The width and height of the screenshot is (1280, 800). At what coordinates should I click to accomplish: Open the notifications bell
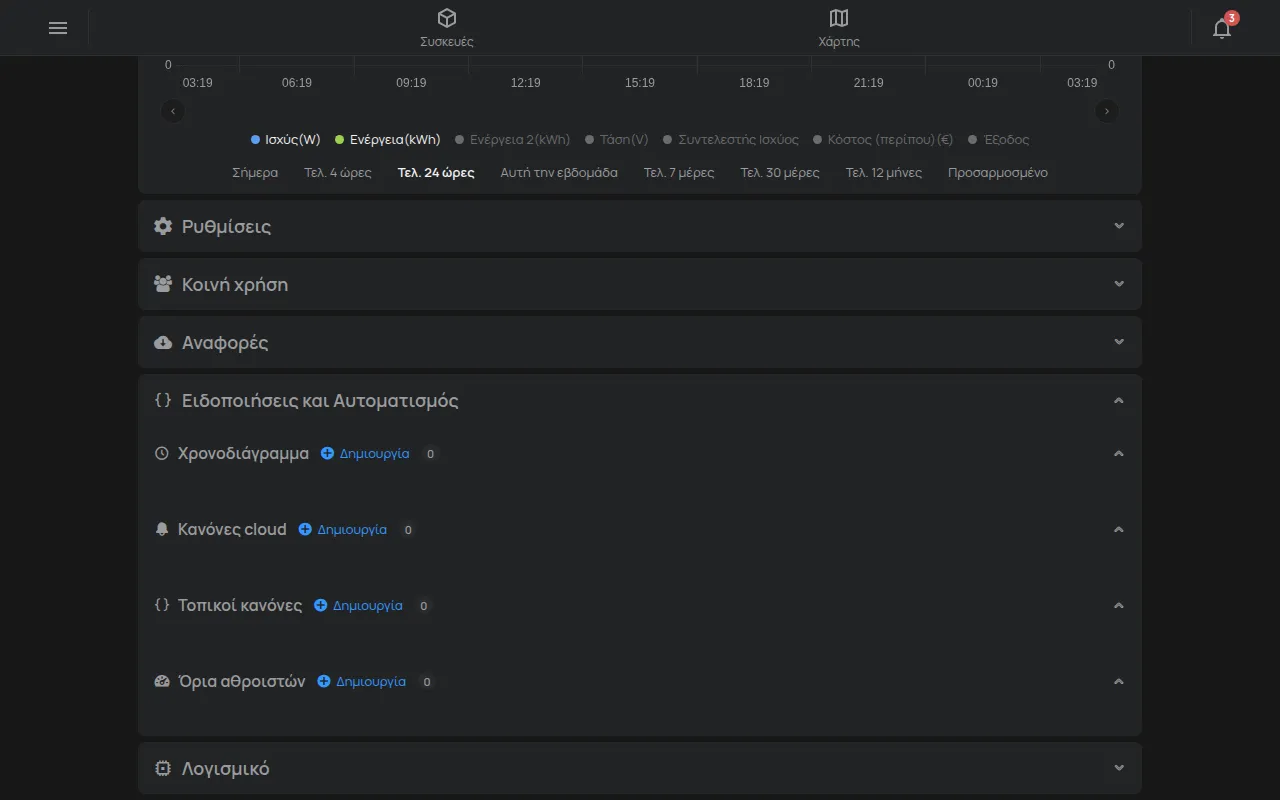click(1222, 28)
